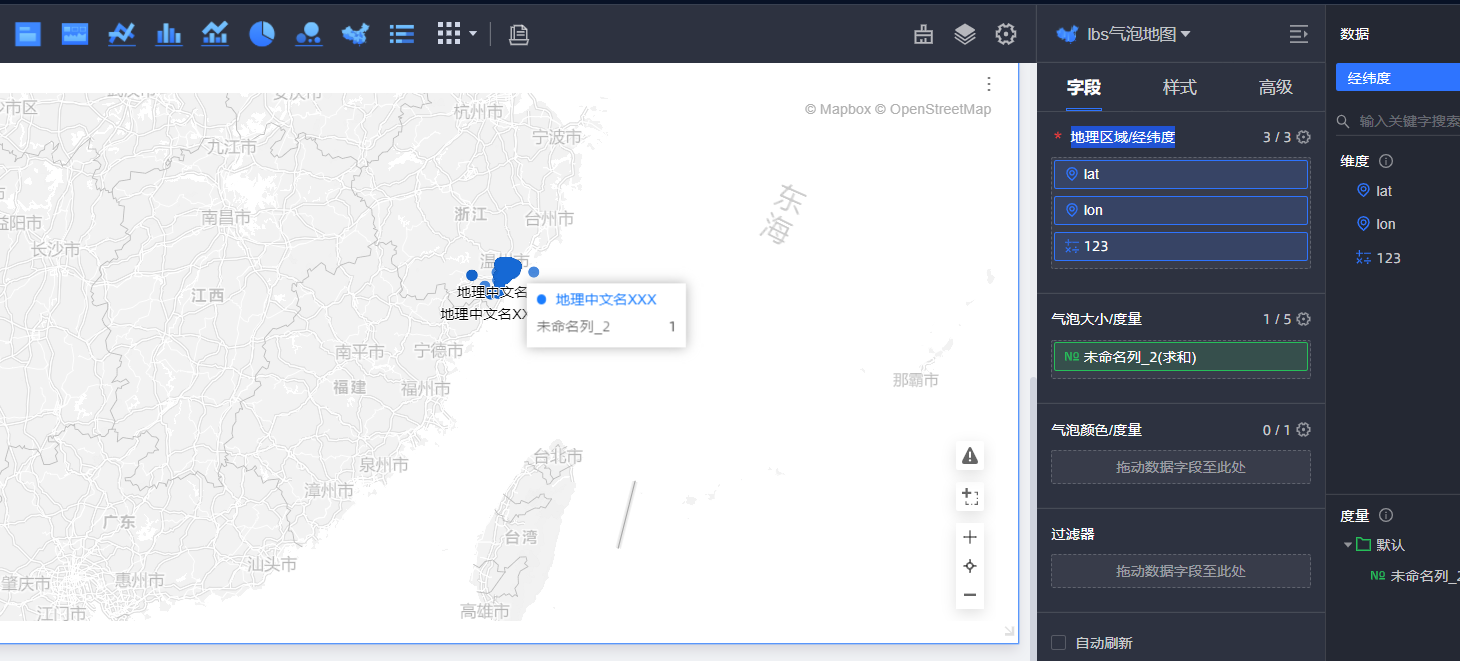Click the bubble scatter chart icon
This screenshot has width=1460, height=661.
(308, 34)
